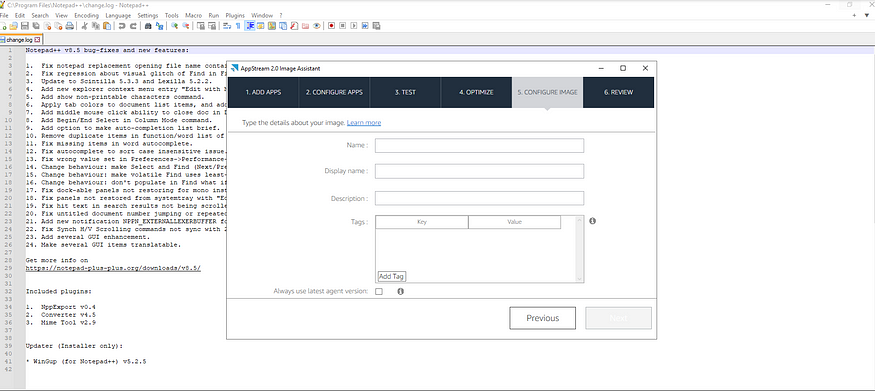Toggle the Indent guide toolbar icon
This screenshot has height=391, width=875.
coord(250,26)
